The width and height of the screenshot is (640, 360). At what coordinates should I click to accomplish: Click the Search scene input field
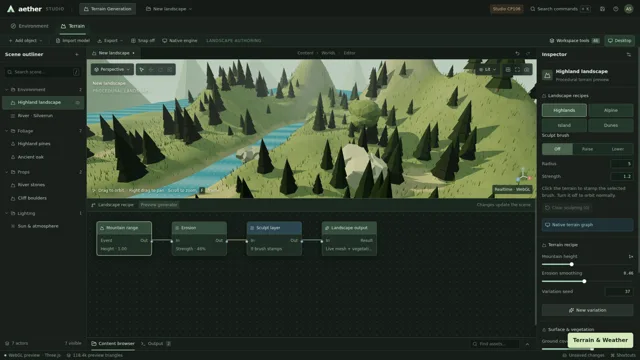tap(43, 72)
